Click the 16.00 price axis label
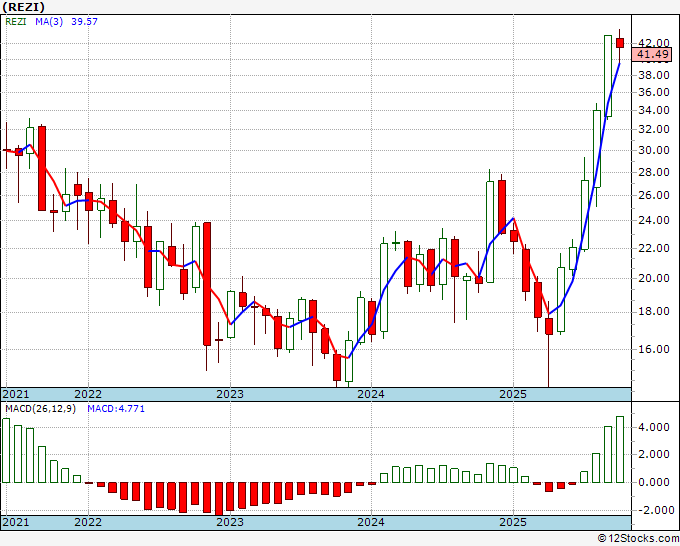Screen dimensions: 680x546 coord(654,349)
